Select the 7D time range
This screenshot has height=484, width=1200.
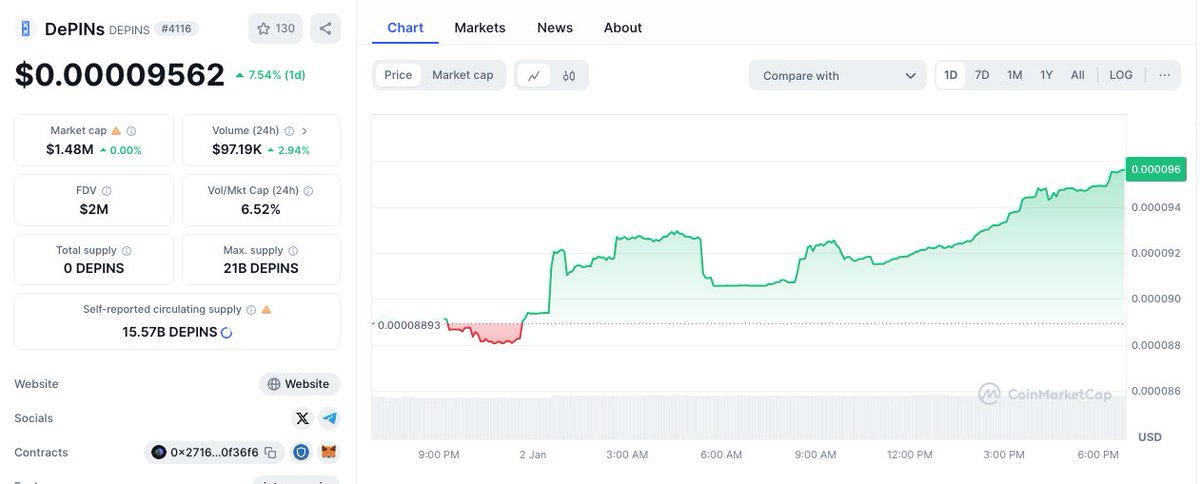(982, 75)
